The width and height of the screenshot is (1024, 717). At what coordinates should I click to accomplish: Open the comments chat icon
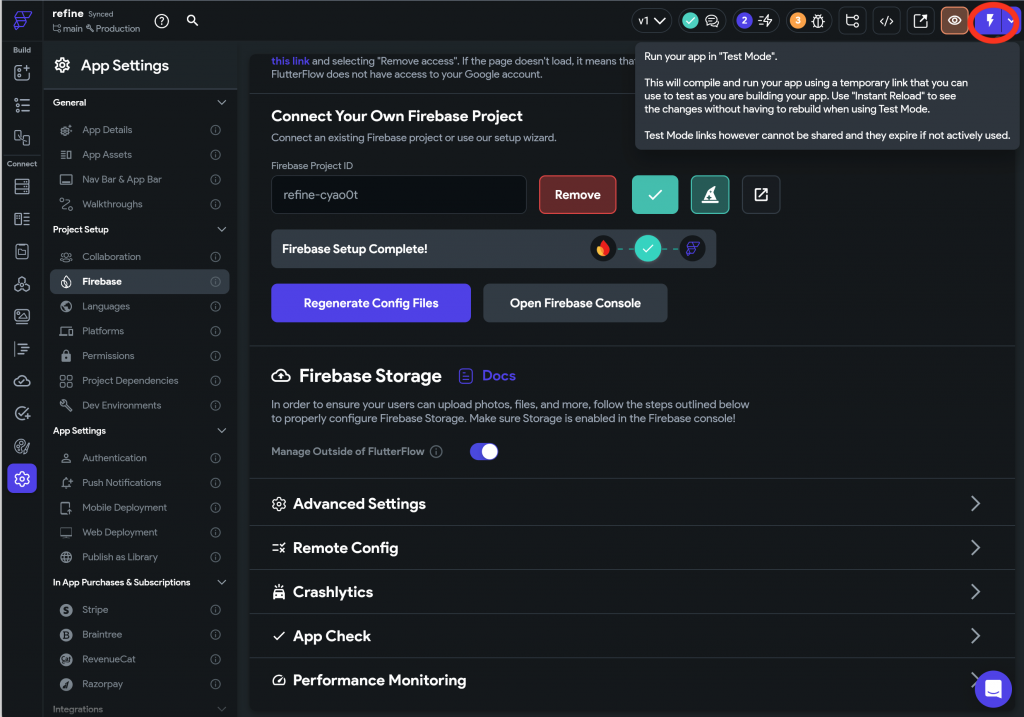tap(712, 21)
